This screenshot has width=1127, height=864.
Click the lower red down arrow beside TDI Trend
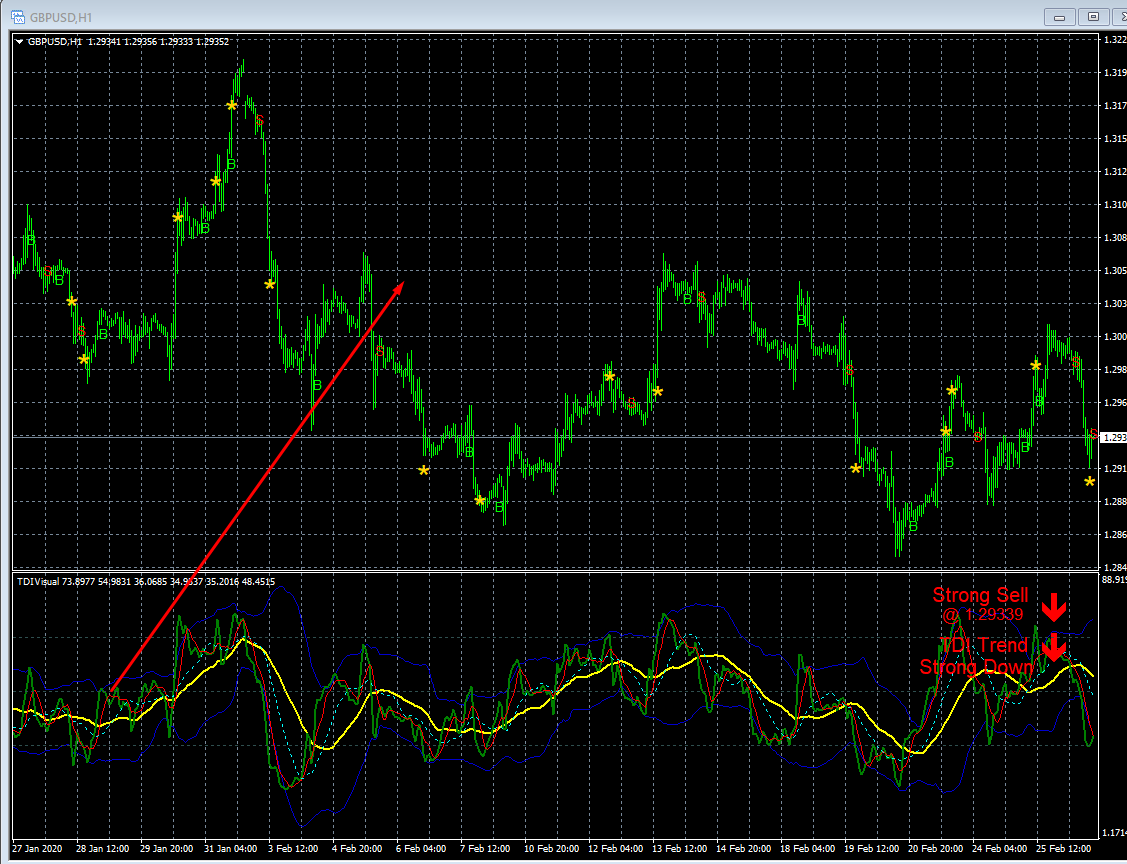coord(1054,647)
